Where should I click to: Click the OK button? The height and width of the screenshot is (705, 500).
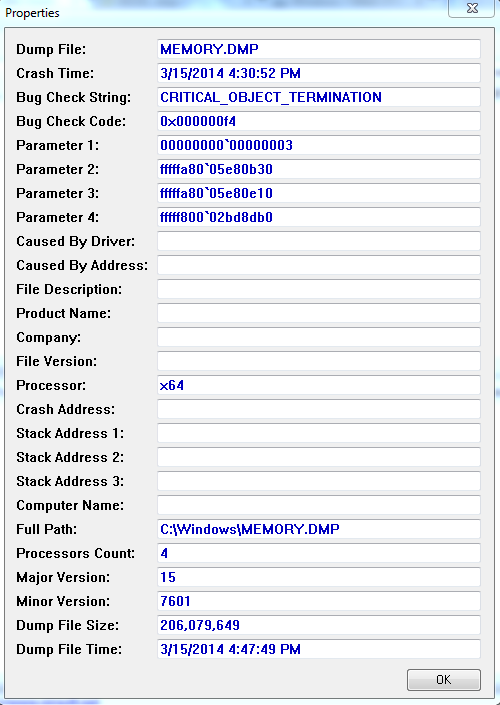pyautogui.click(x=443, y=679)
